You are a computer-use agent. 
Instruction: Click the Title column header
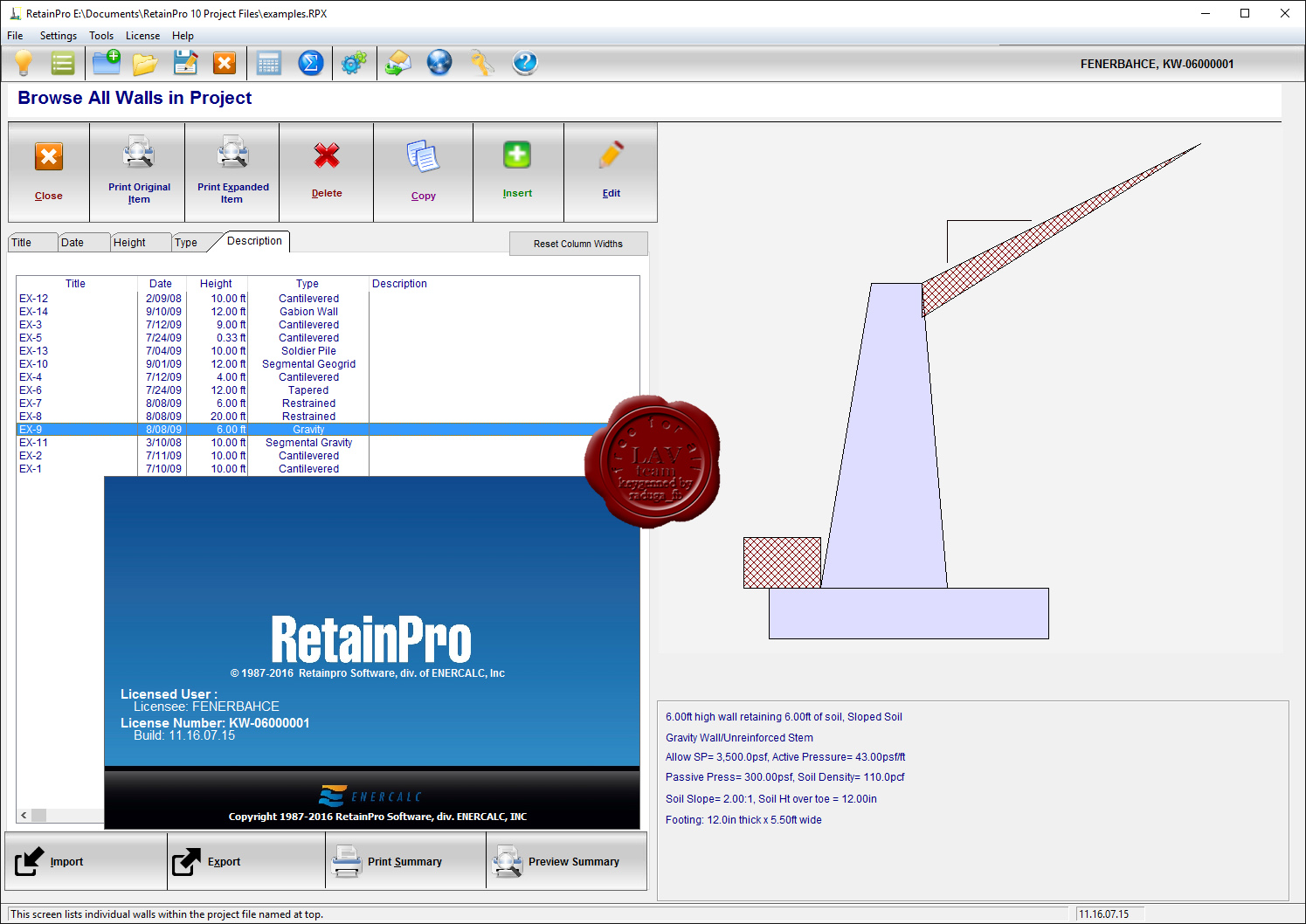point(76,284)
